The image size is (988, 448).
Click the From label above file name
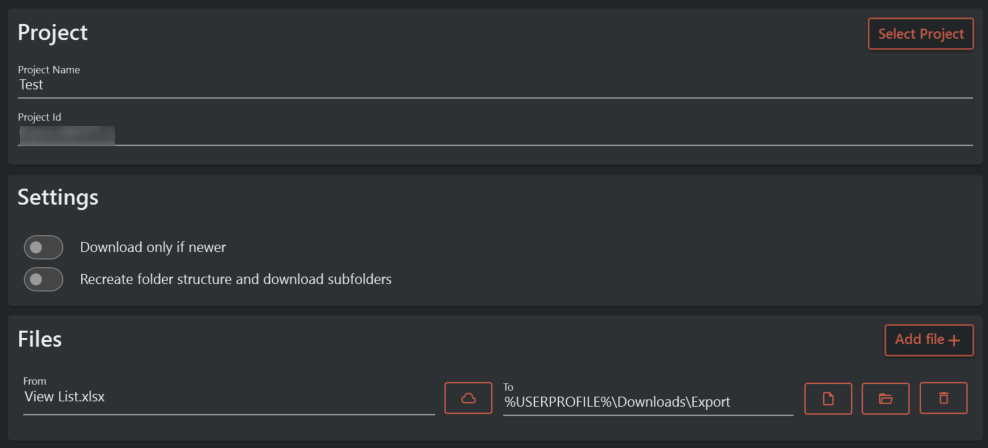[33, 381]
